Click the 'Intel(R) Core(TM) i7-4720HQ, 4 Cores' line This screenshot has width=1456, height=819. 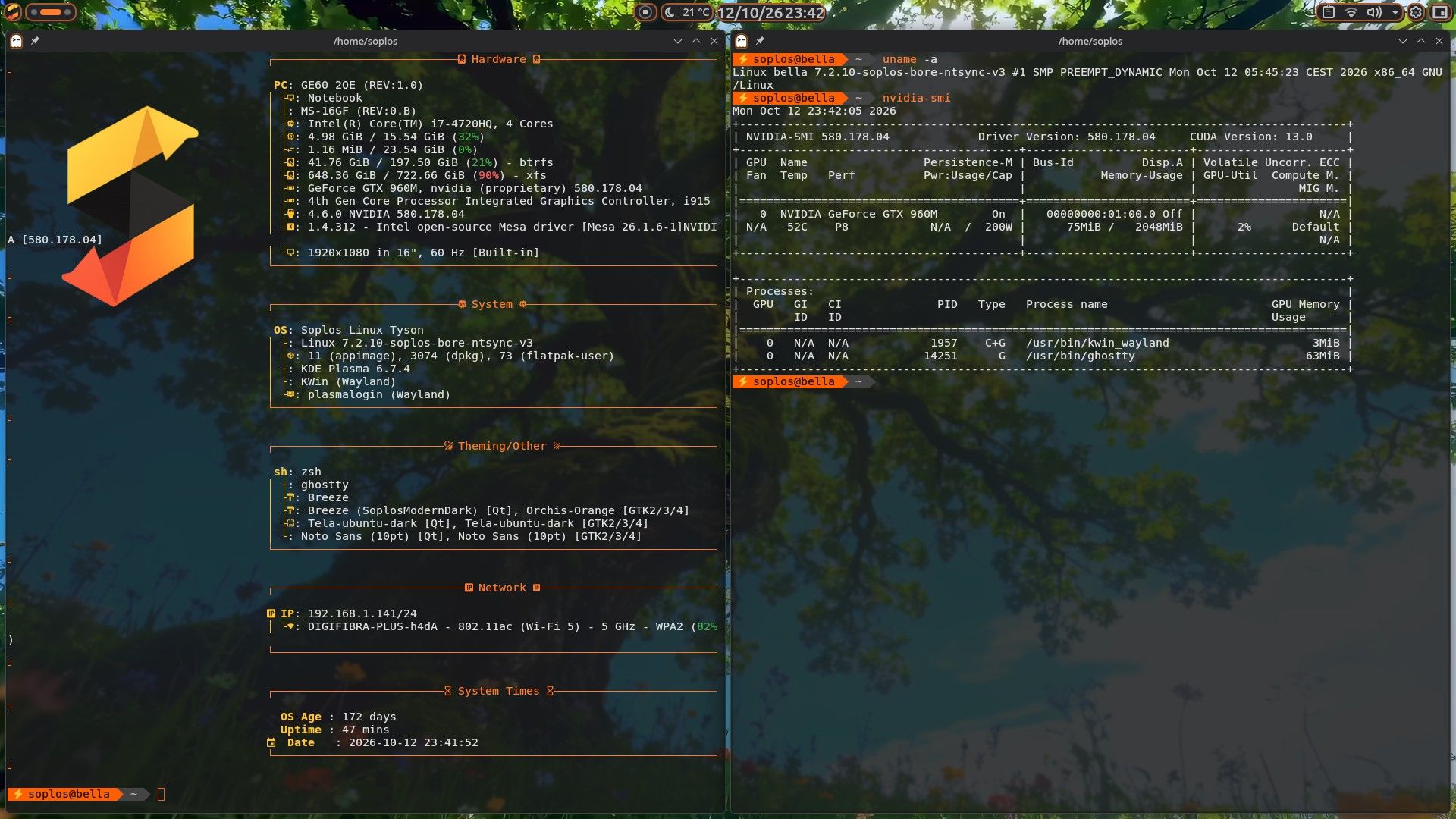[x=430, y=124]
